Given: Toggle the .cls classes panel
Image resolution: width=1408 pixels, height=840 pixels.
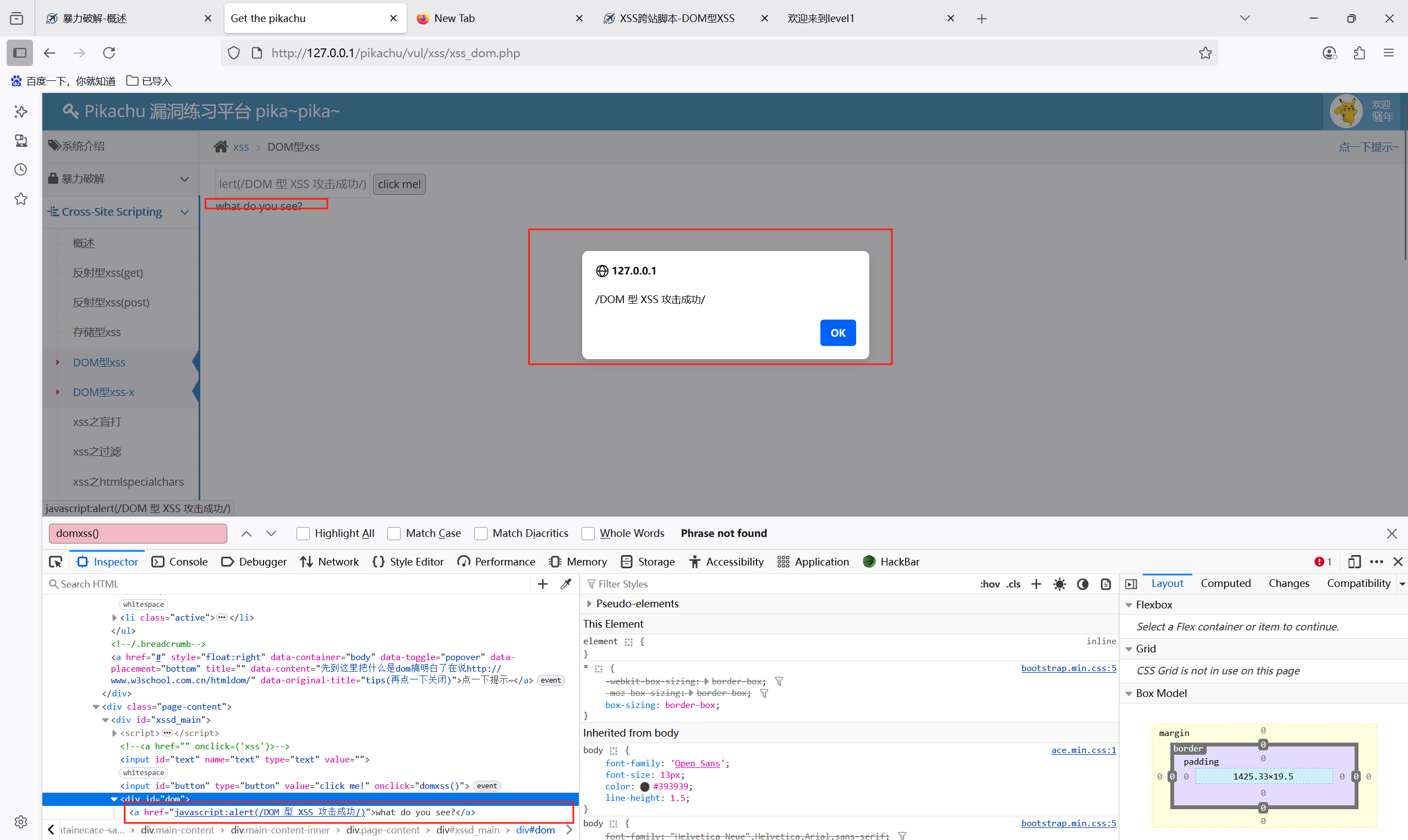Looking at the screenshot, I should pos(1013,584).
